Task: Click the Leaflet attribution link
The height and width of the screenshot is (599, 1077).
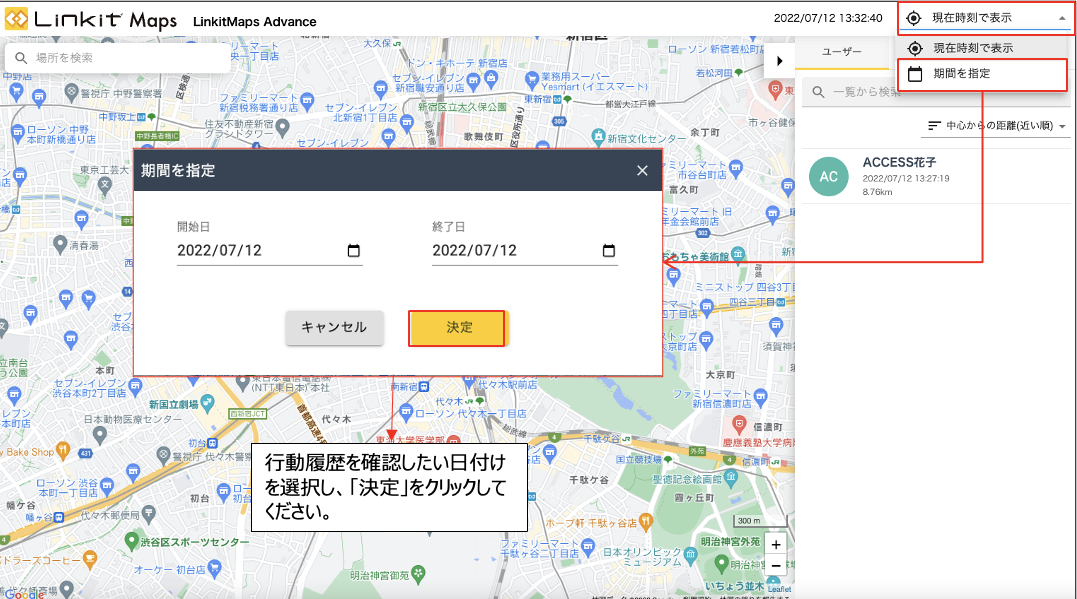Action: click(x=780, y=589)
